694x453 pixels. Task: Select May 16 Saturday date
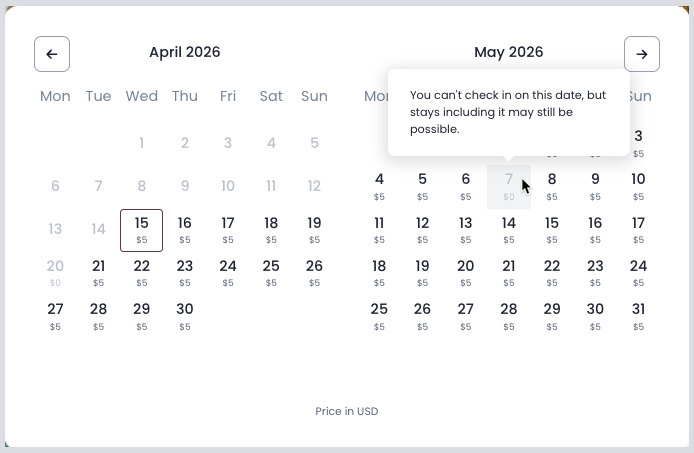(x=595, y=229)
